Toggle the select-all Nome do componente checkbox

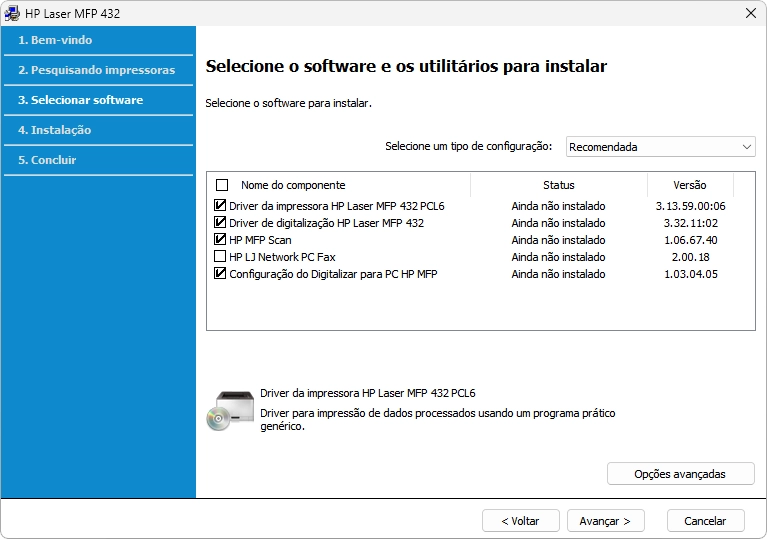222,185
